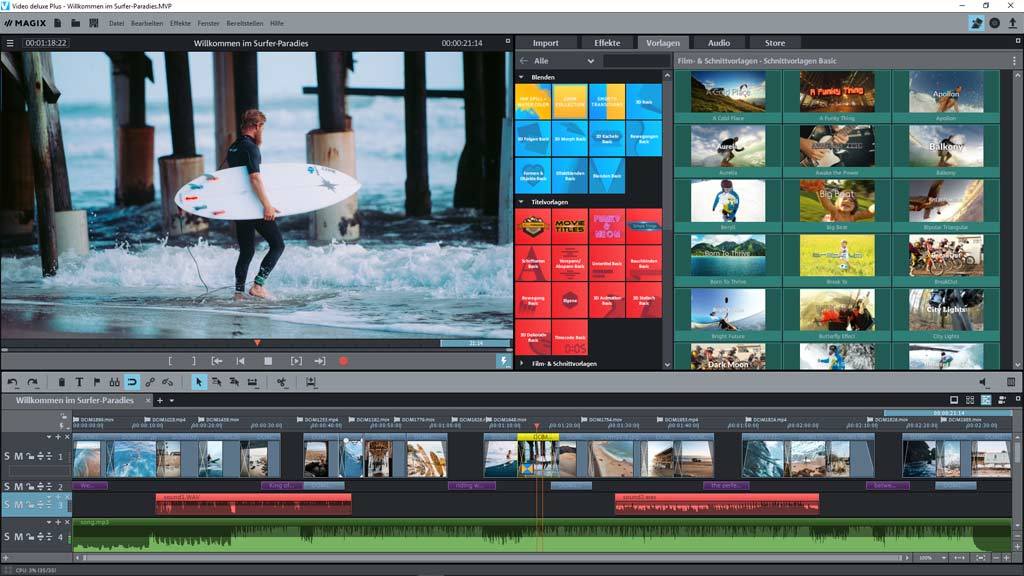Viewport: 1024px width, 576px height.
Task: Open the Bereitstellen menu
Action: point(245,24)
